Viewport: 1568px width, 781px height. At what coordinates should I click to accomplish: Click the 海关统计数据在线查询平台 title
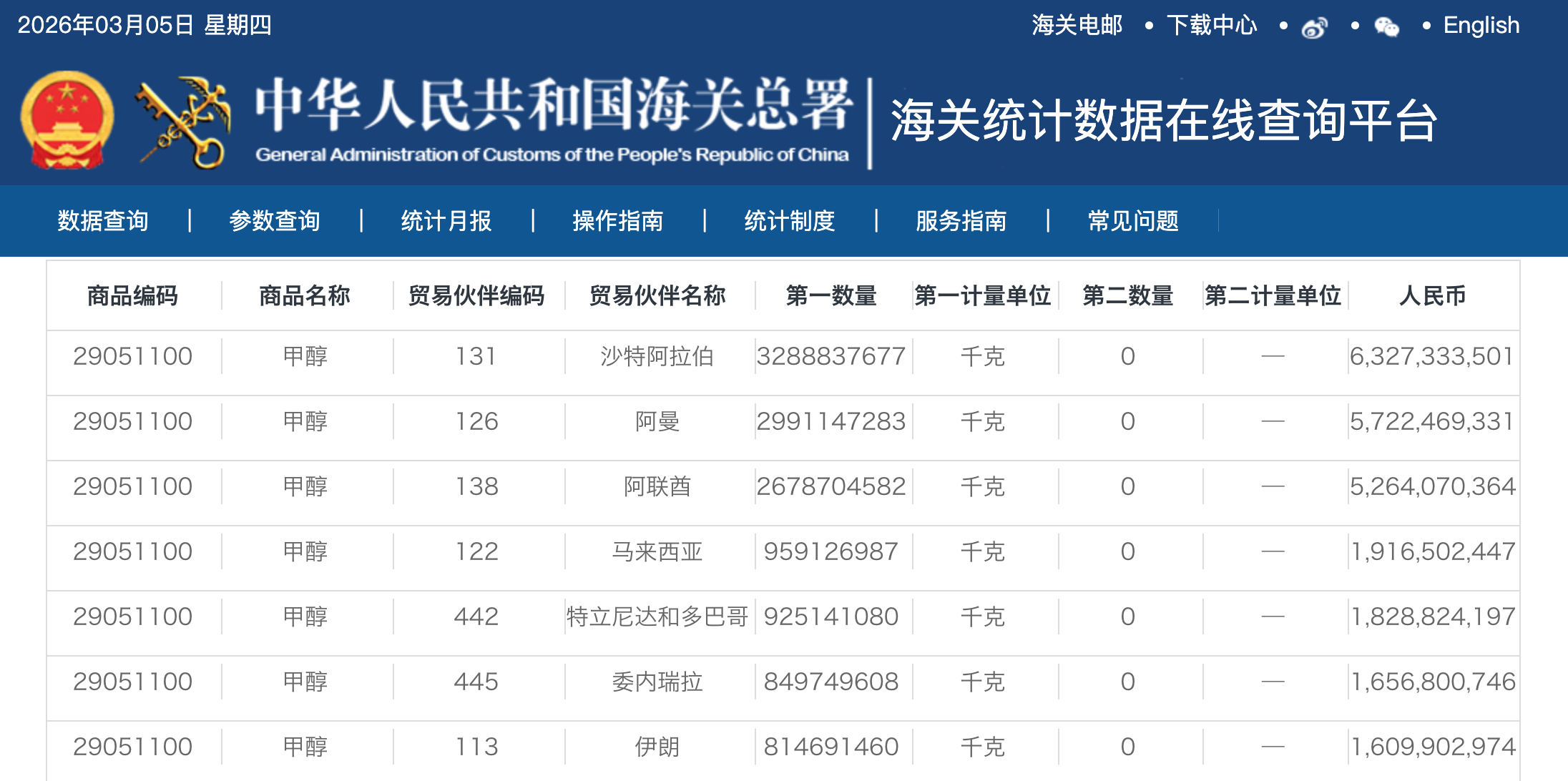(1163, 122)
